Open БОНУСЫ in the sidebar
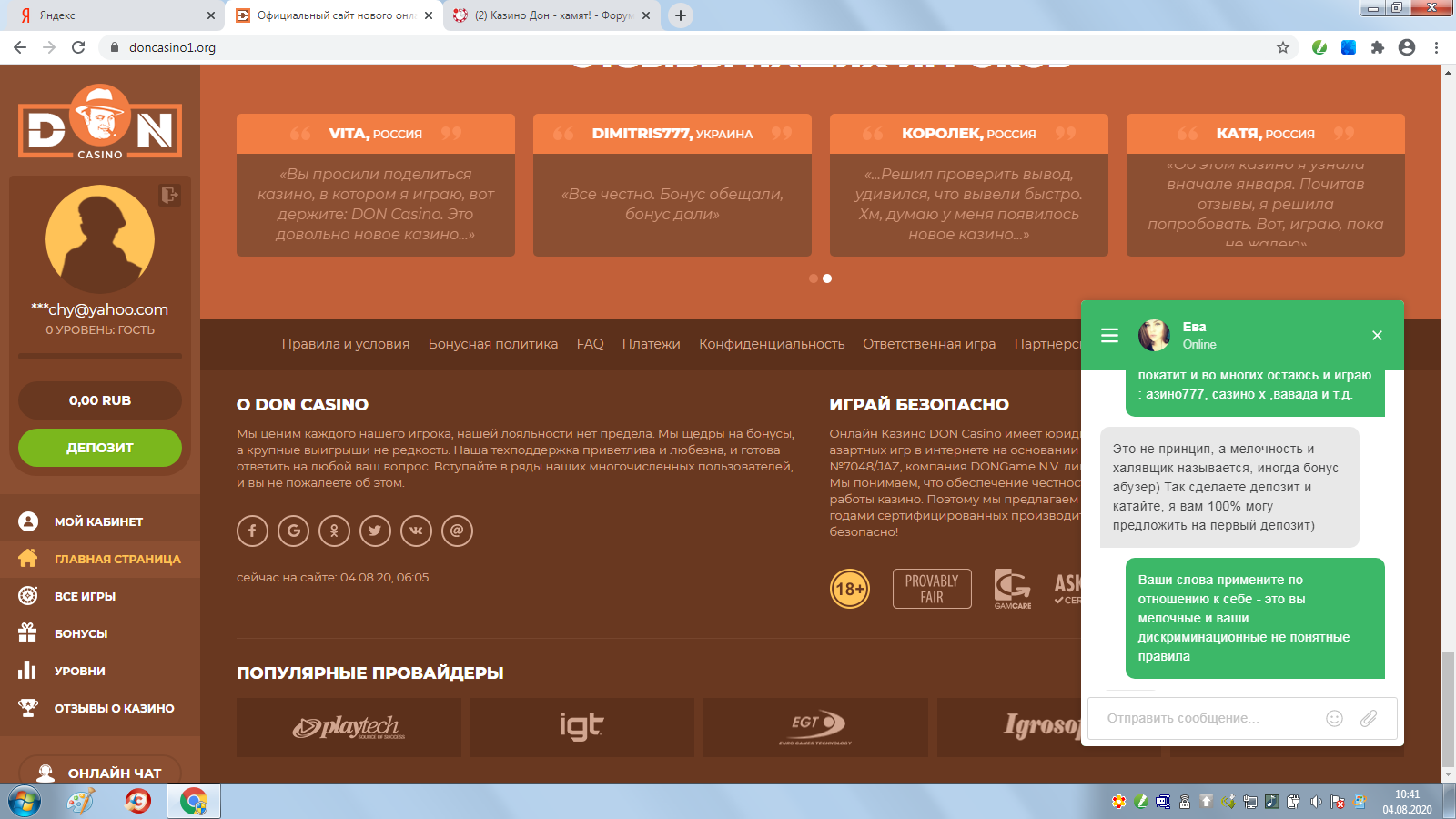The height and width of the screenshot is (819, 1456). pos(81,633)
